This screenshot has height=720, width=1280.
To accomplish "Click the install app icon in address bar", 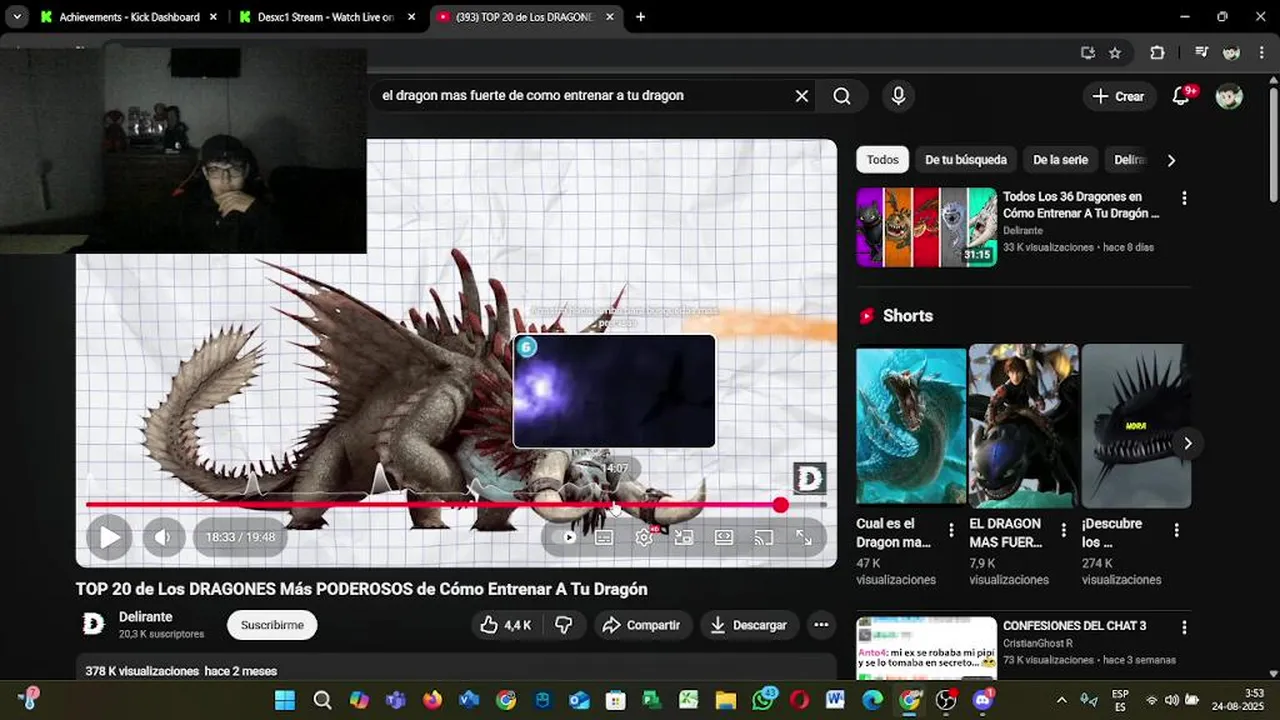I will coord(1088,53).
